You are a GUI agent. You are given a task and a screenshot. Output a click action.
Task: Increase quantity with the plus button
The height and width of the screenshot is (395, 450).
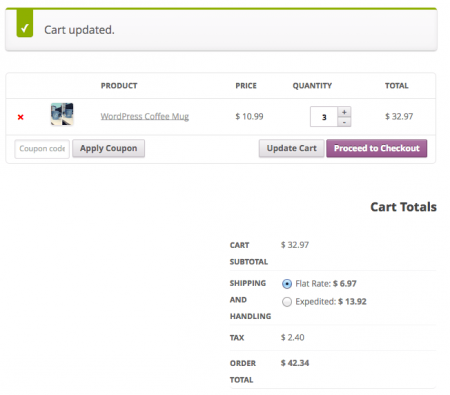tap(344, 112)
